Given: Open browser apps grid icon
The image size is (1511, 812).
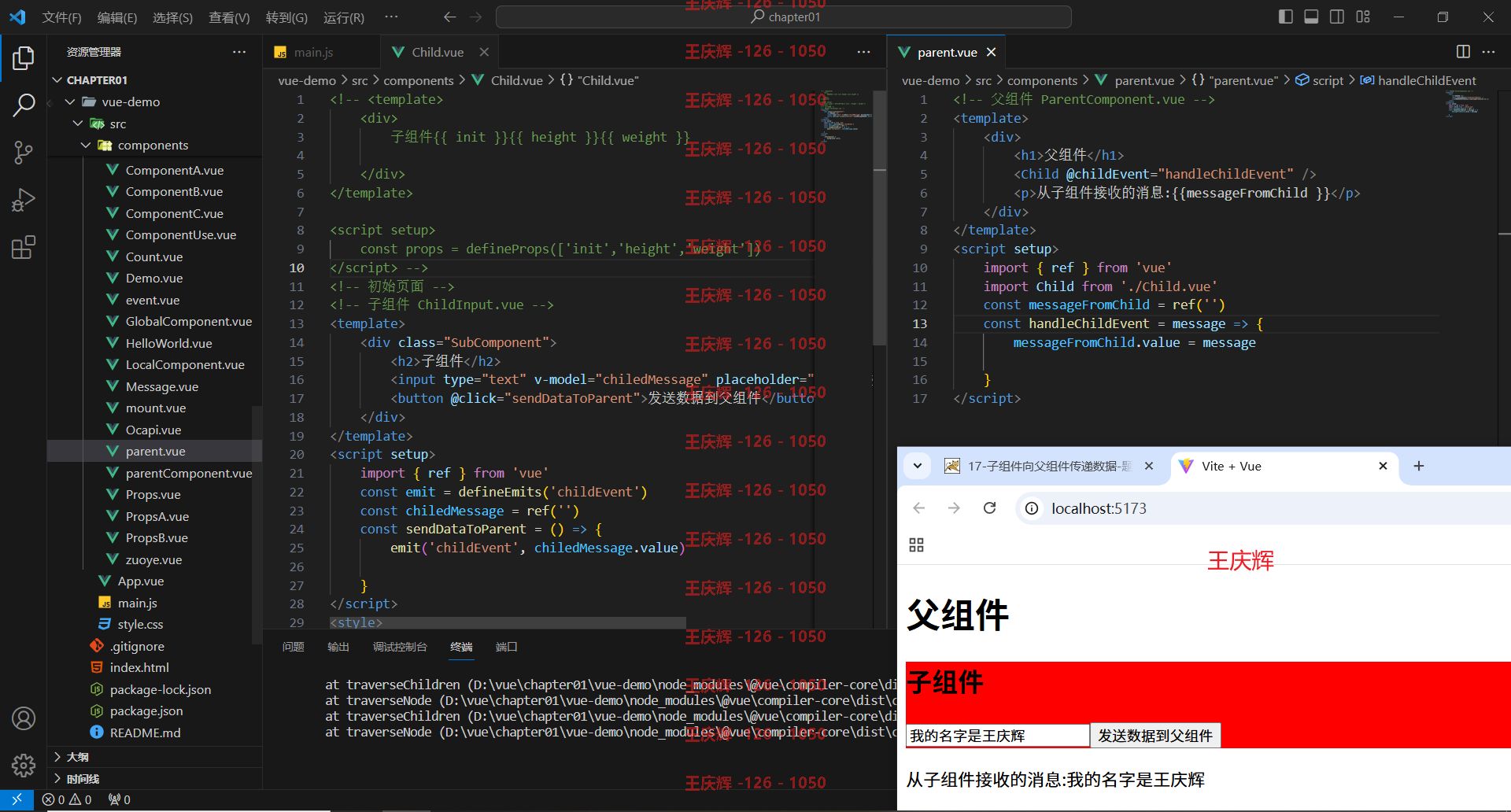Looking at the screenshot, I should [916, 545].
